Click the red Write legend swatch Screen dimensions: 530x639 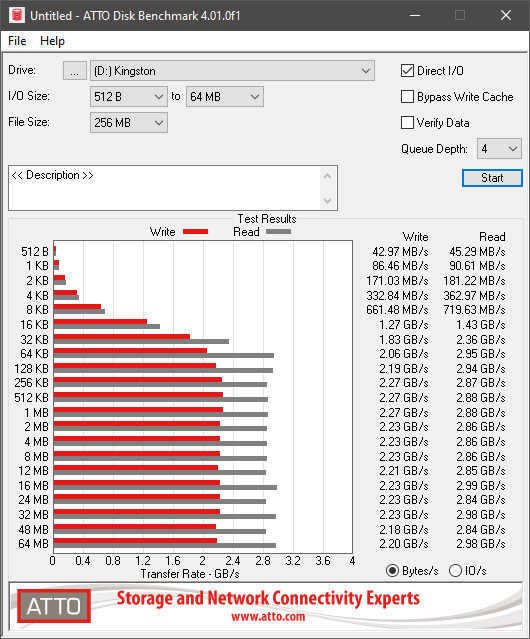[x=196, y=231]
